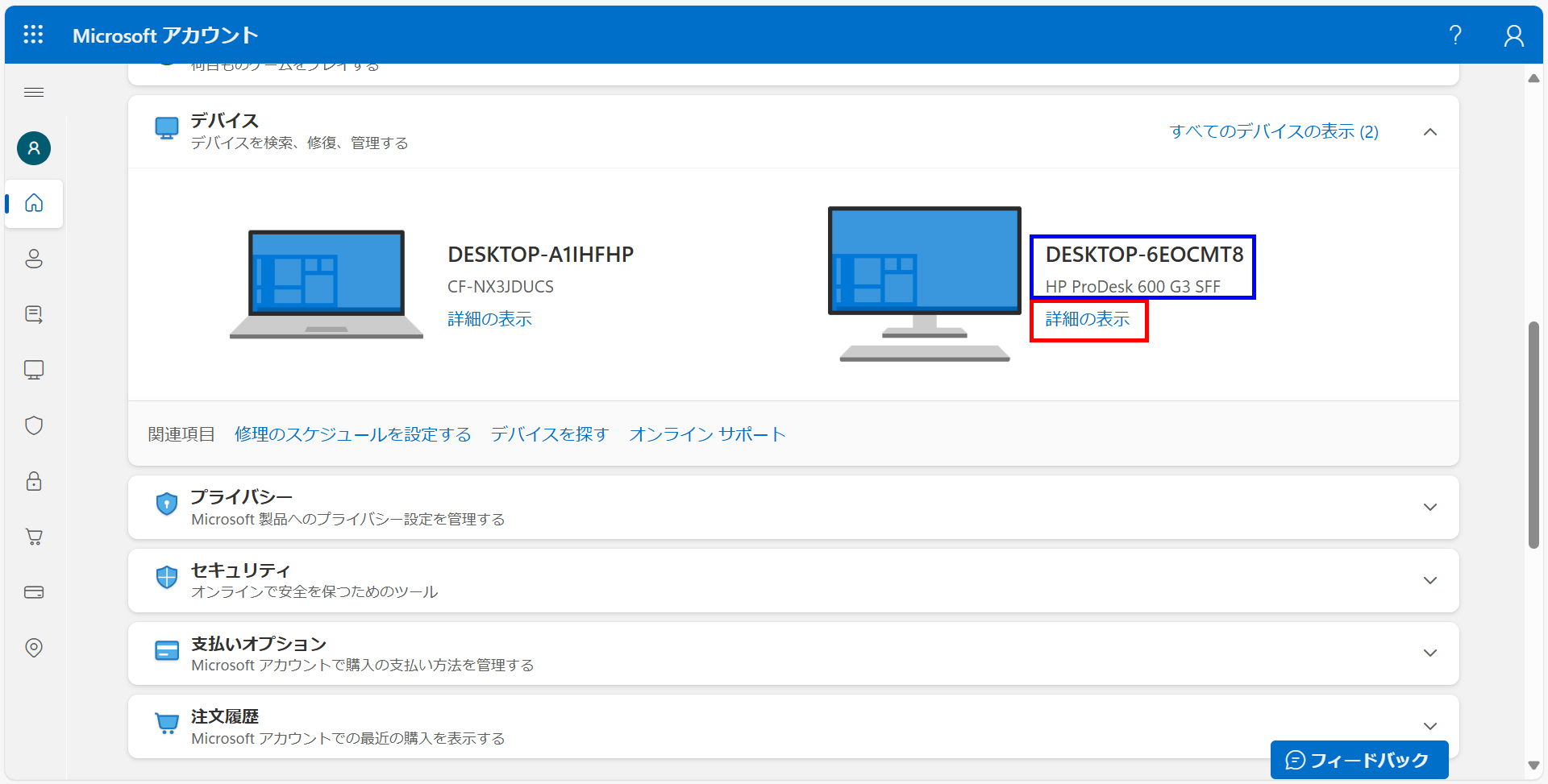Expand the セキュリティ section
The image size is (1548, 784).
(x=1430, y=580)
